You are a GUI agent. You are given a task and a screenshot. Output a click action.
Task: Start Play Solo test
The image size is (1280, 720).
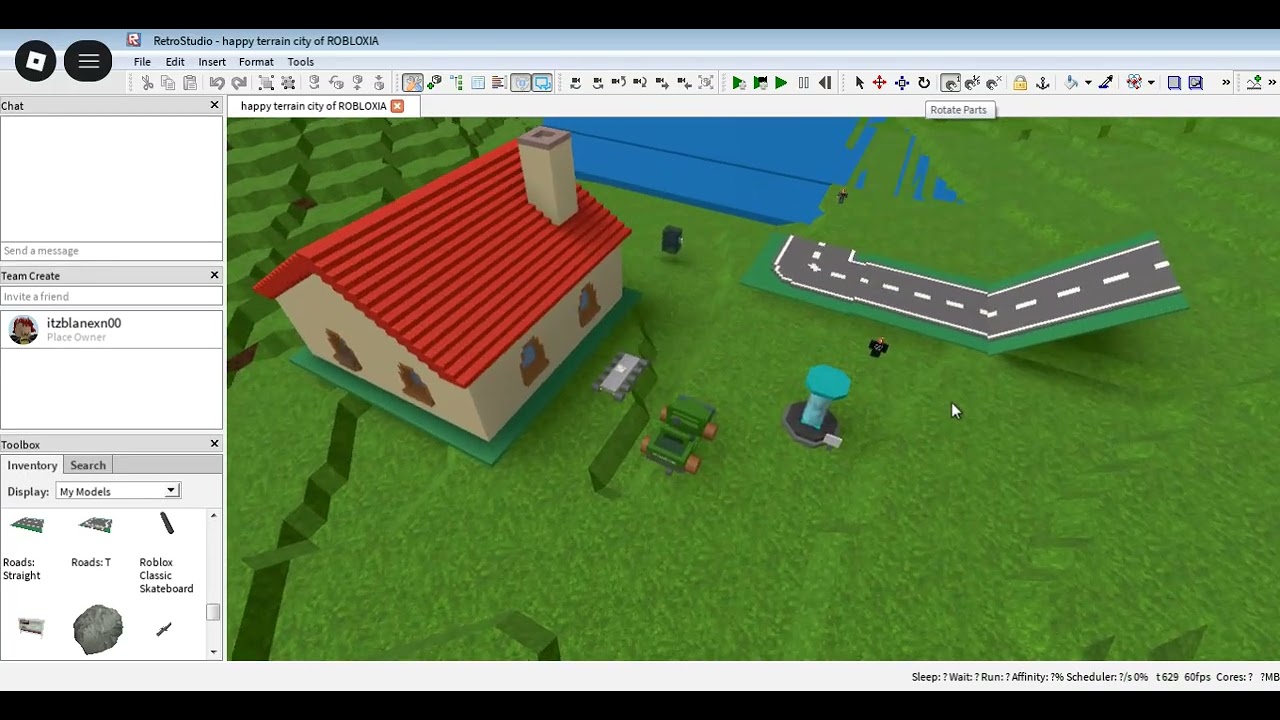click(739, 83)
